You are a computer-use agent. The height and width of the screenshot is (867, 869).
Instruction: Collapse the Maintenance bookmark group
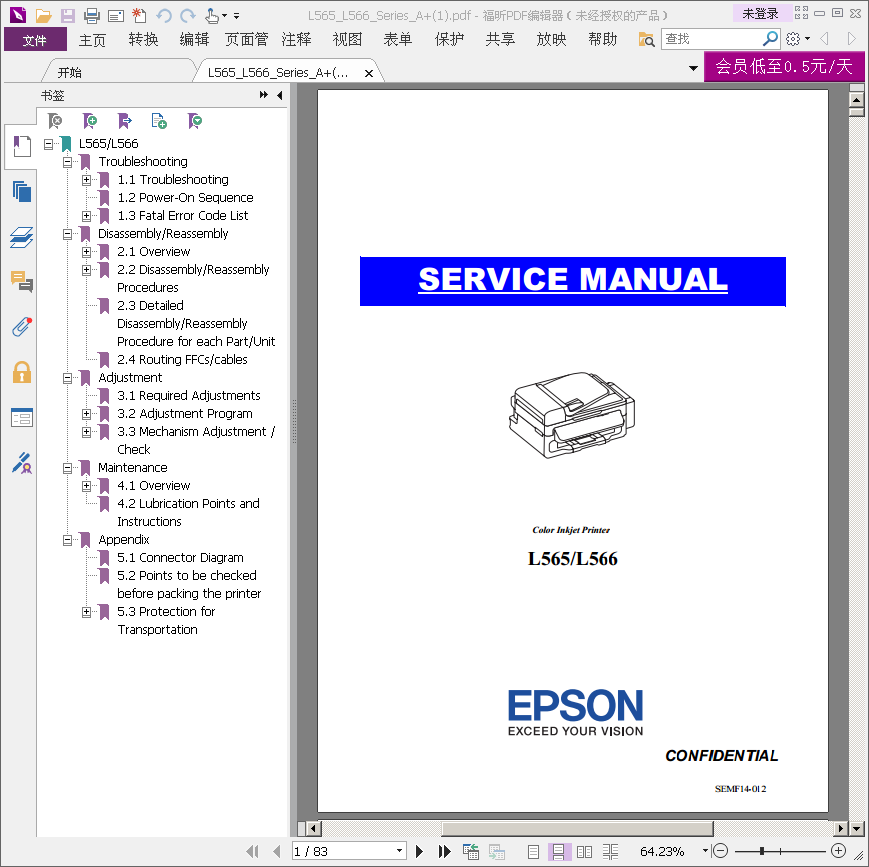pyautogui.click(x=68, y=468)
